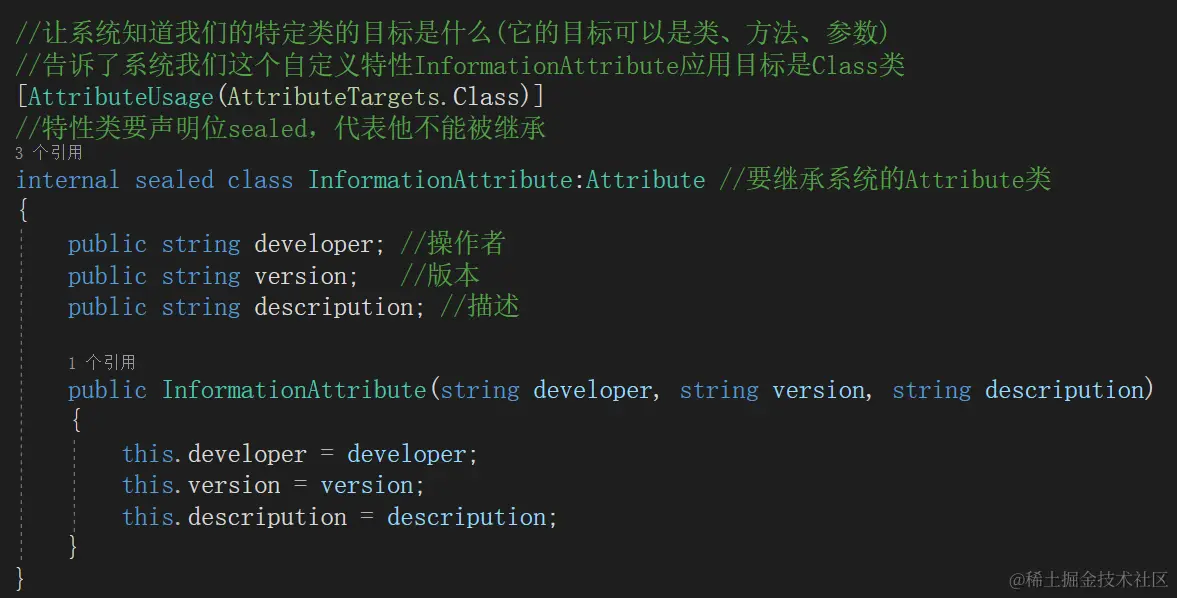The height and width of the screenshot is (598, 1177).
Task: Click the comment "要继承系统的Attribute类"
Action: 884,181
